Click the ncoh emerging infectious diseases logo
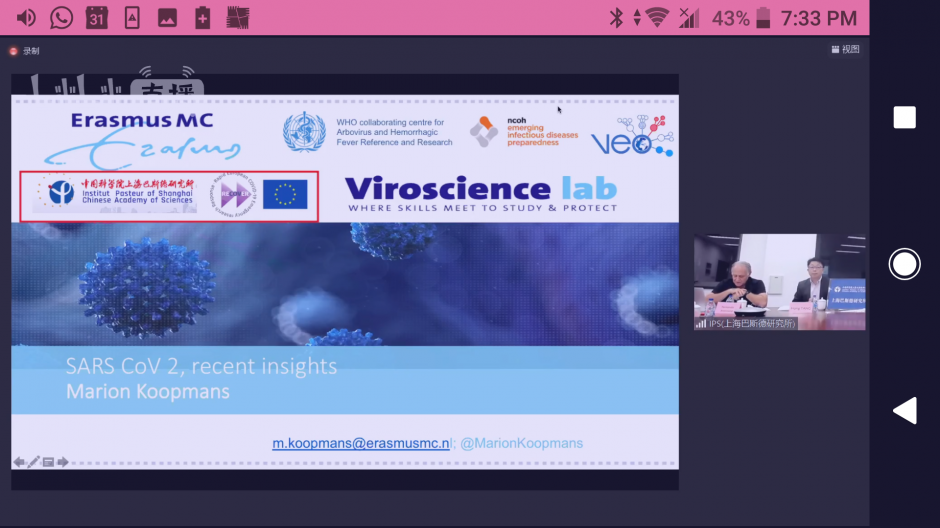 click(x=523, y=132)
